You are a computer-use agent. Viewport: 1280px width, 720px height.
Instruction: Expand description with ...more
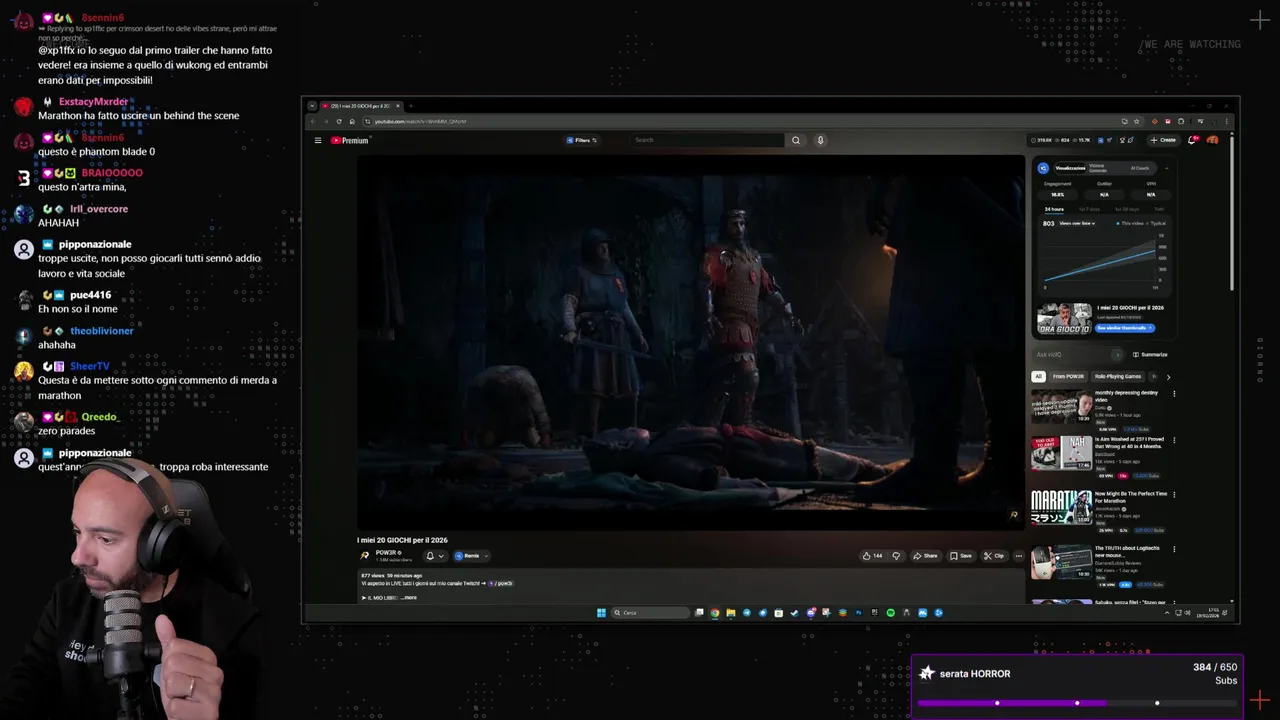[409, 598]
